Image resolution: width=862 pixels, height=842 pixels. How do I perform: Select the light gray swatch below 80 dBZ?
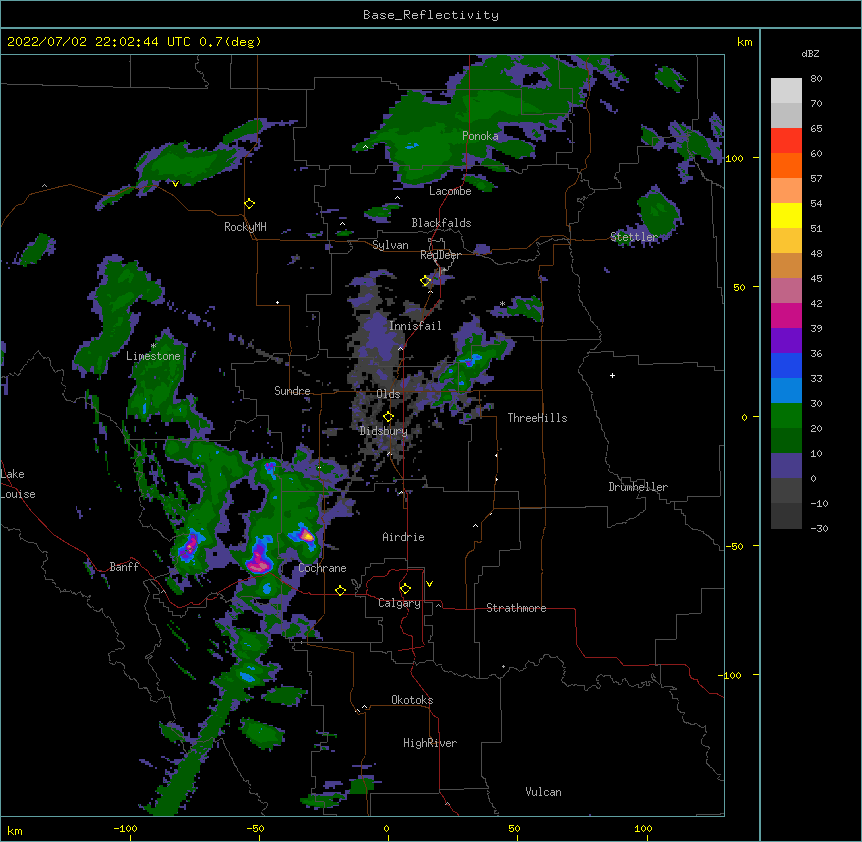coord(786,91)
